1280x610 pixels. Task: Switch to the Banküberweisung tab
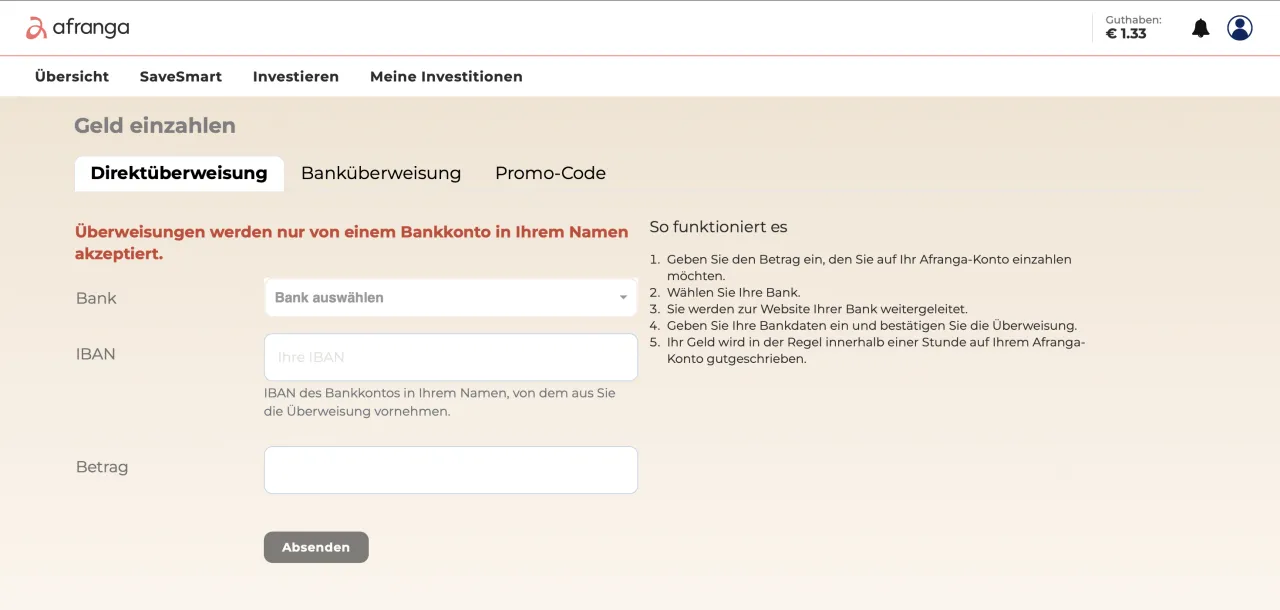point(381,173)
